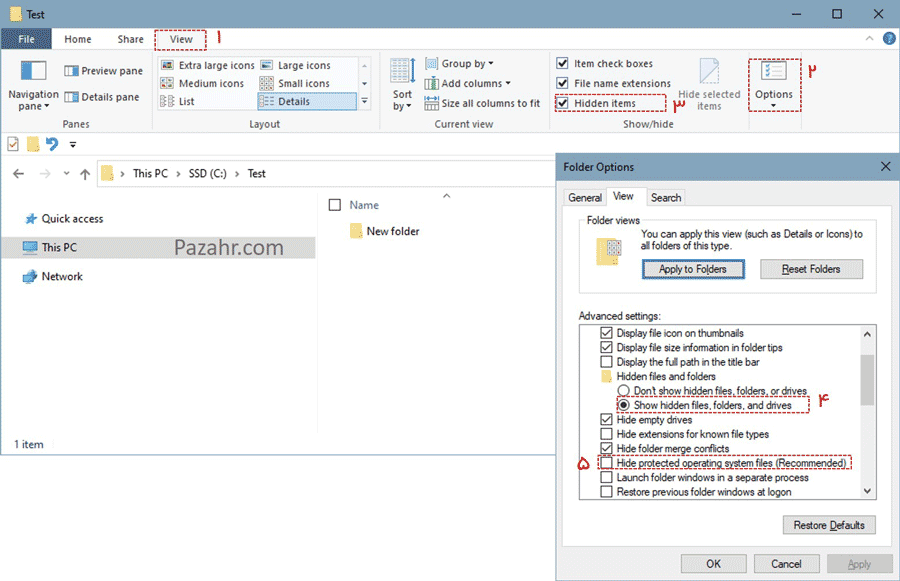Go up one folder level

[x=85, y=174]
